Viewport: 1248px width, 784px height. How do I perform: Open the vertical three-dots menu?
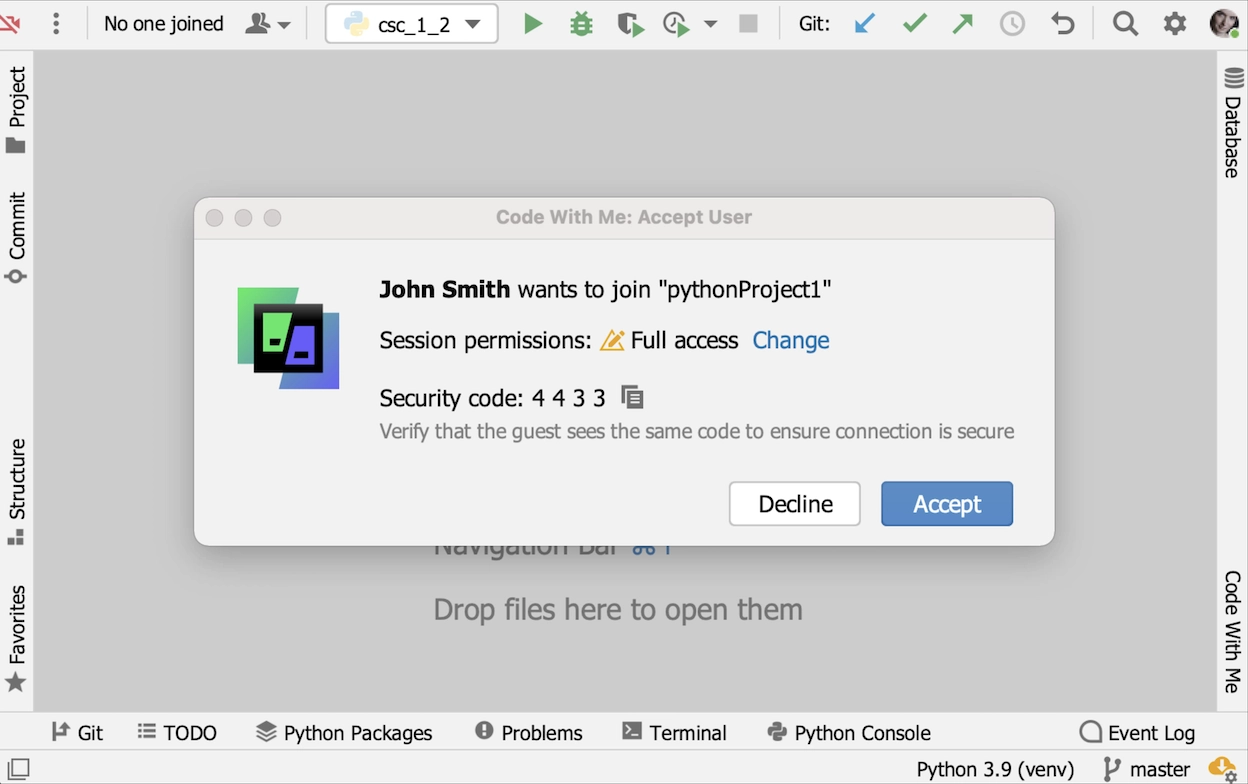click(56, 24)
